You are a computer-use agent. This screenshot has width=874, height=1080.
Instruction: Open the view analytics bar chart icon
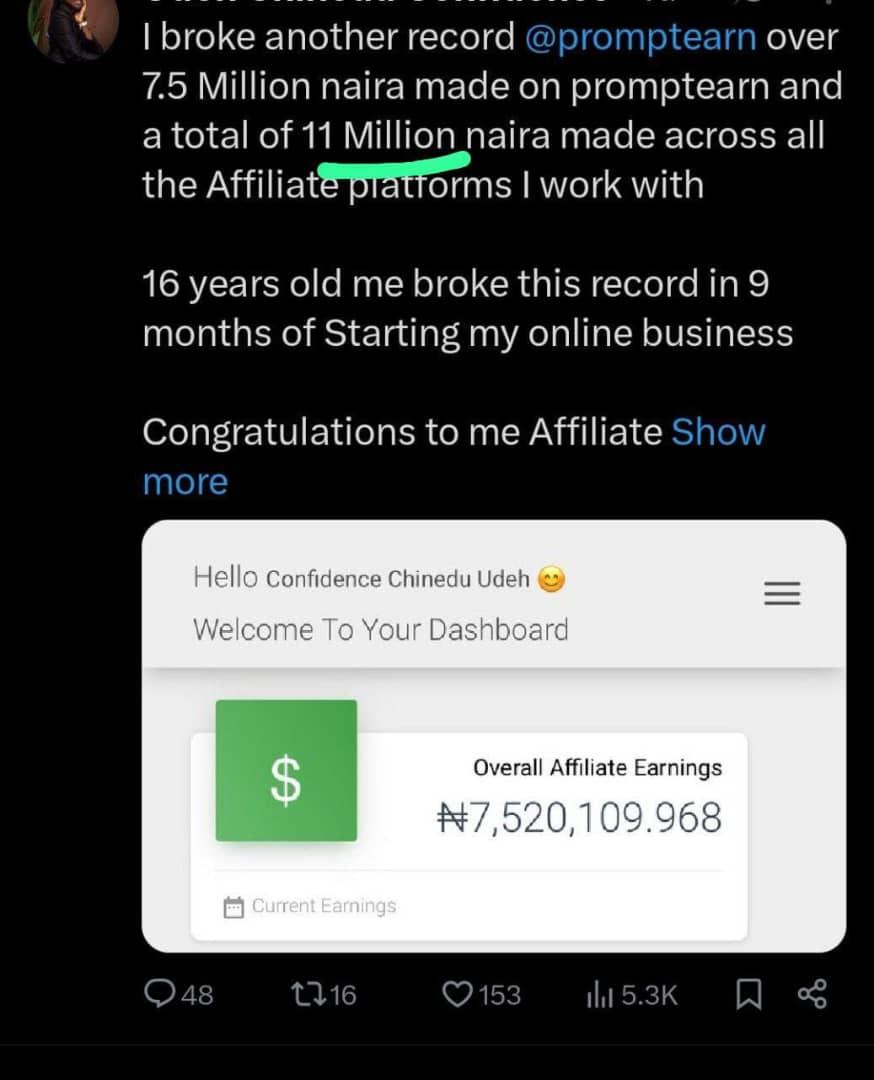(x=598, y=994)
